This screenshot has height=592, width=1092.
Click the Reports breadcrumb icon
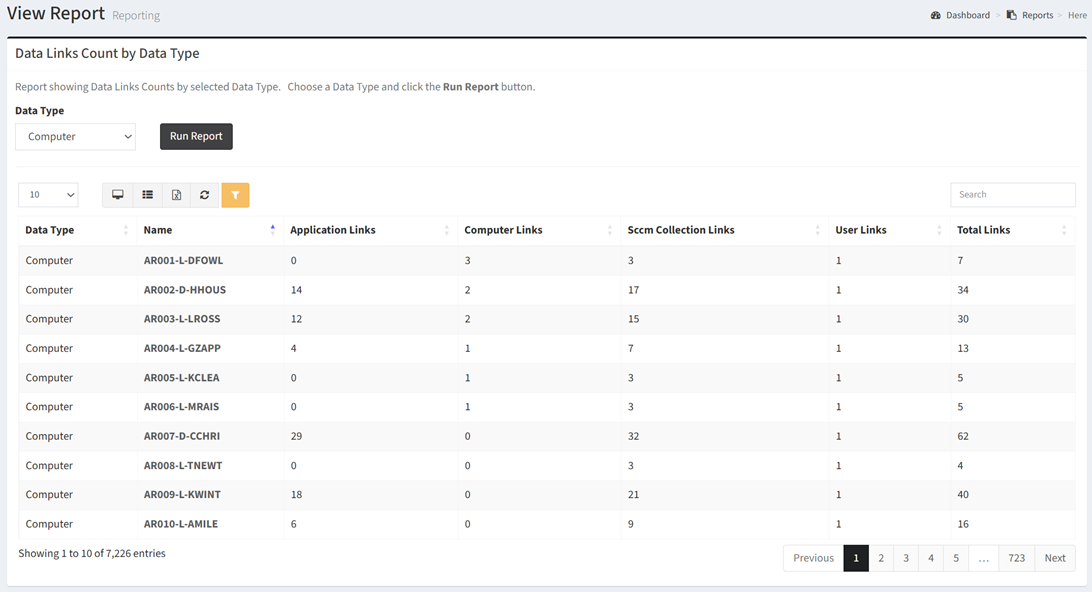[1012, 15]
